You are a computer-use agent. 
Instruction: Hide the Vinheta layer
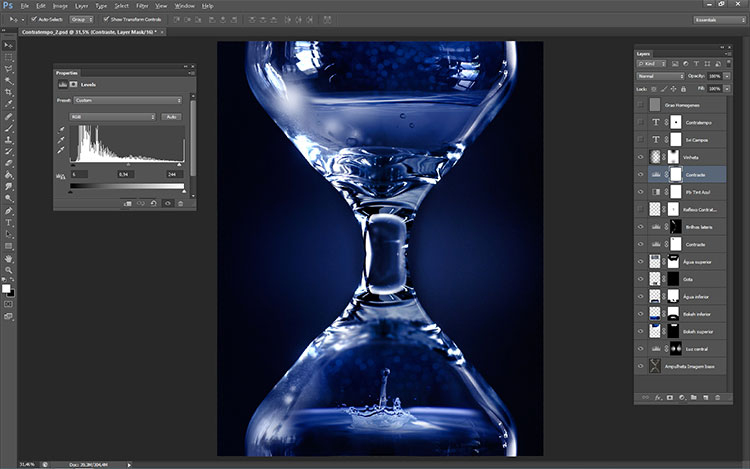pyautogui.click(x=640, y=157)
